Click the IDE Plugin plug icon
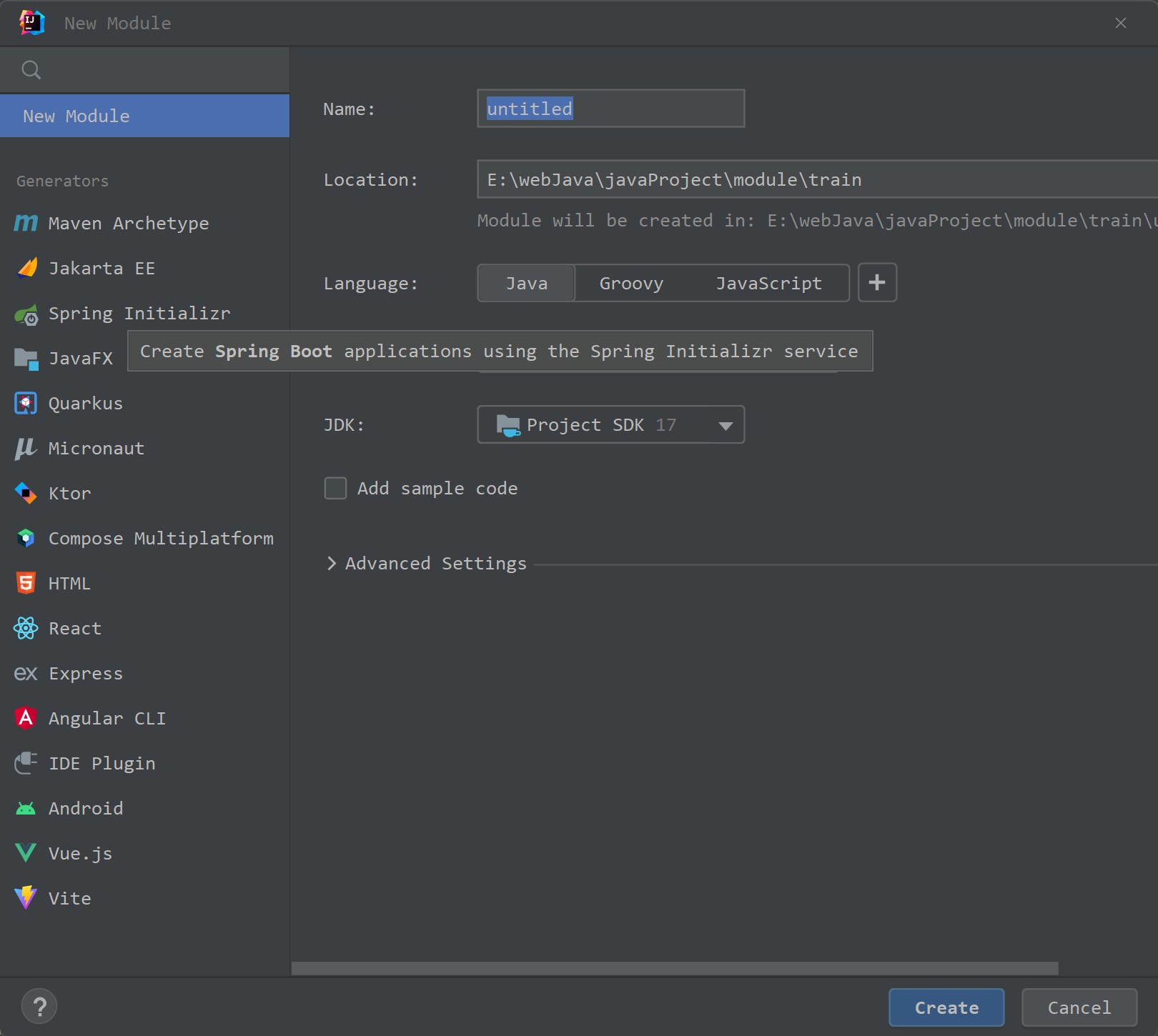The image size is (1158, 1036). point(26,763)
